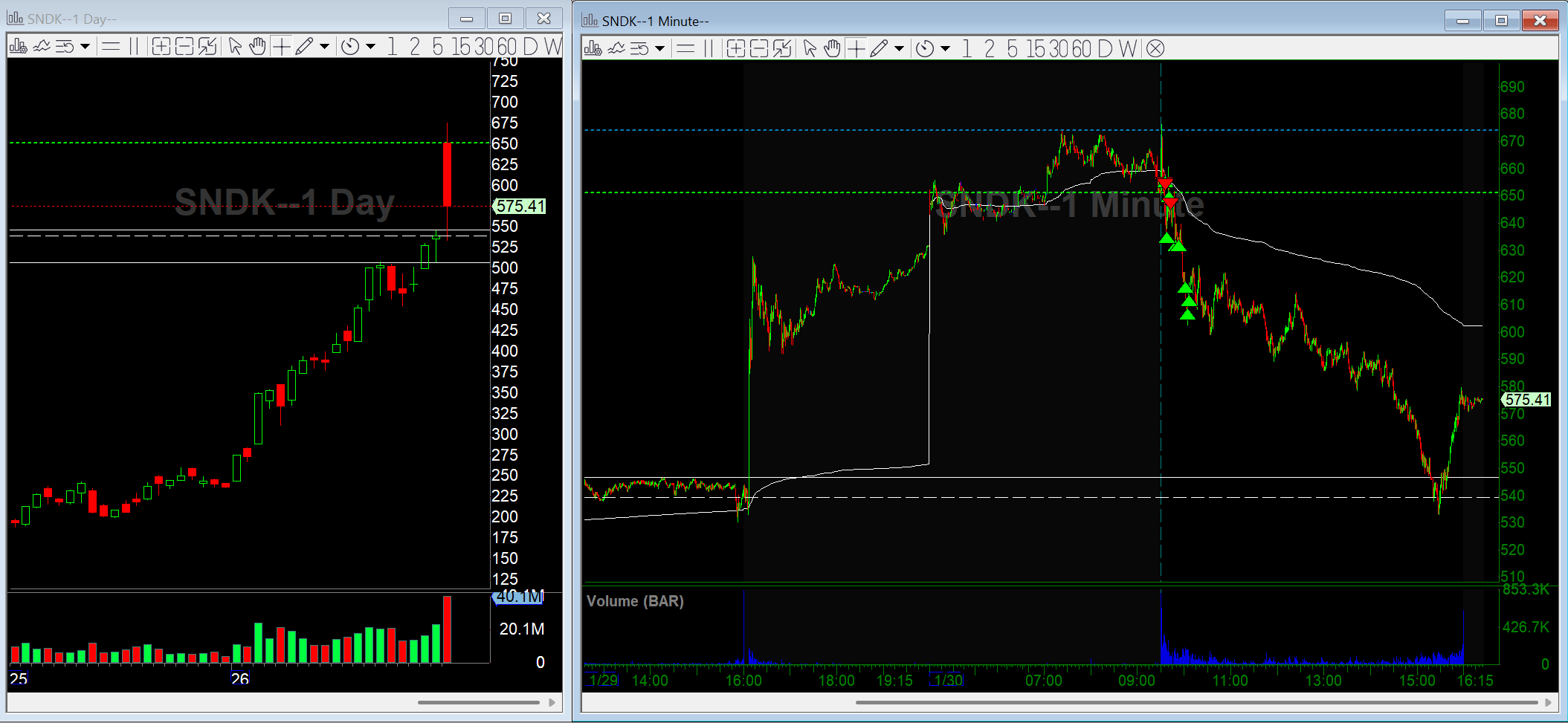The width and height of the screenshot is (1568, 723).
Task: Click the 1/29 date marker on the time axis
Action: click(602, 680)
